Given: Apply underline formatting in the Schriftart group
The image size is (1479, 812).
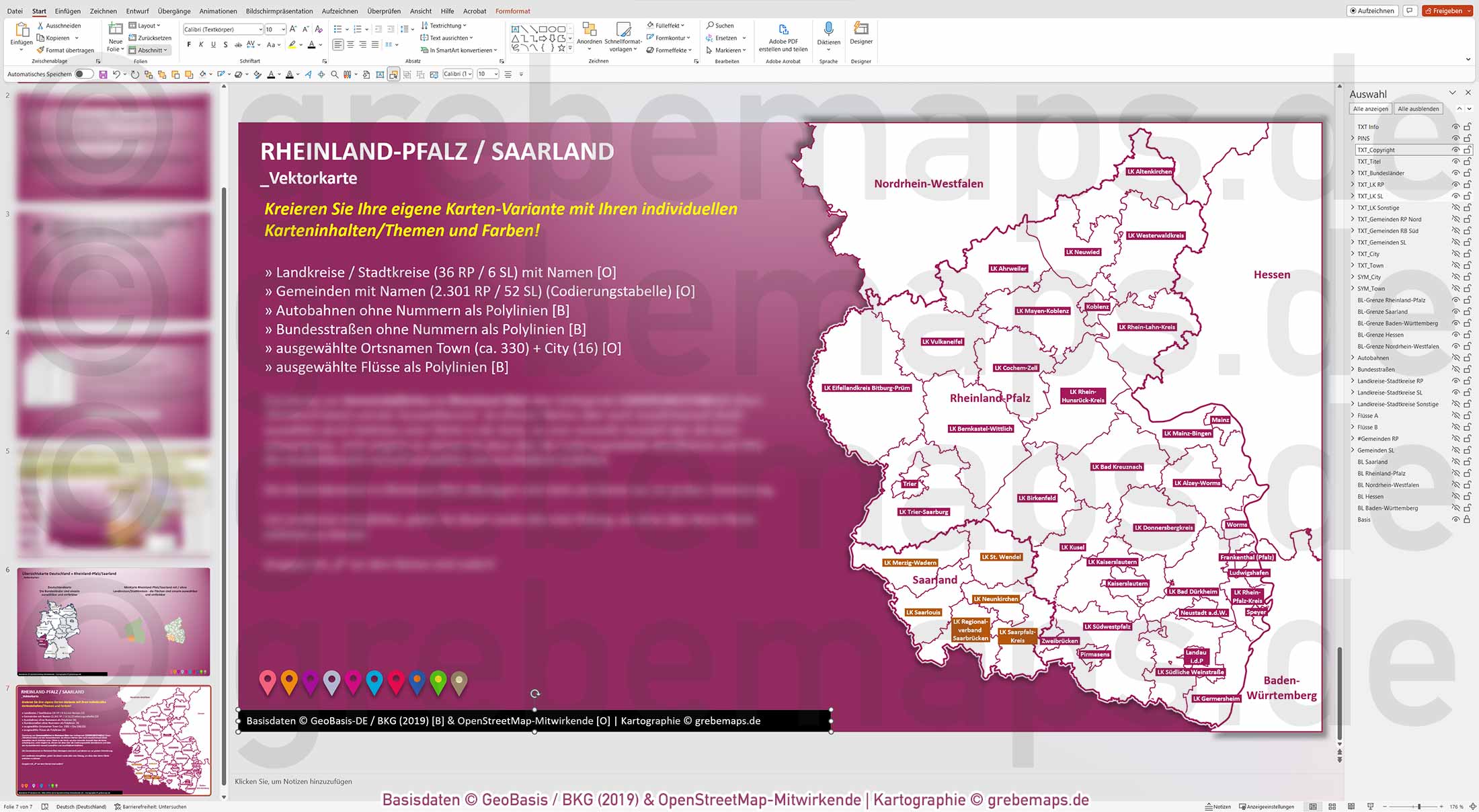Looking at the screenshot, I should pos(213,43).
